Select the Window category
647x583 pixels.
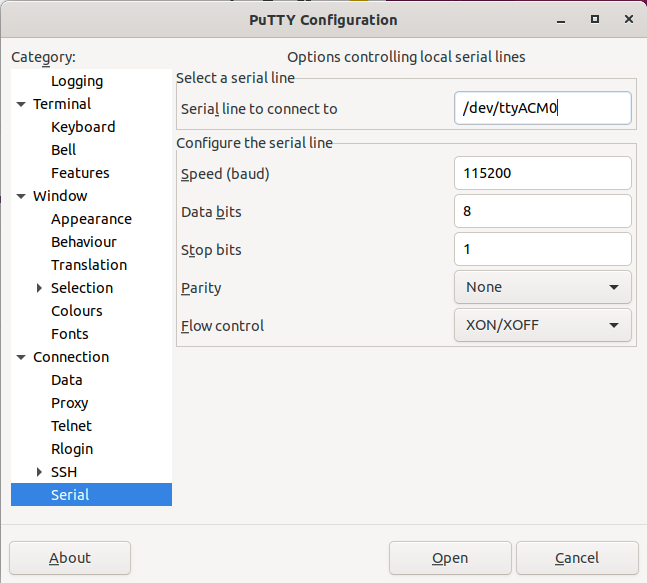(x=60, y=196)
